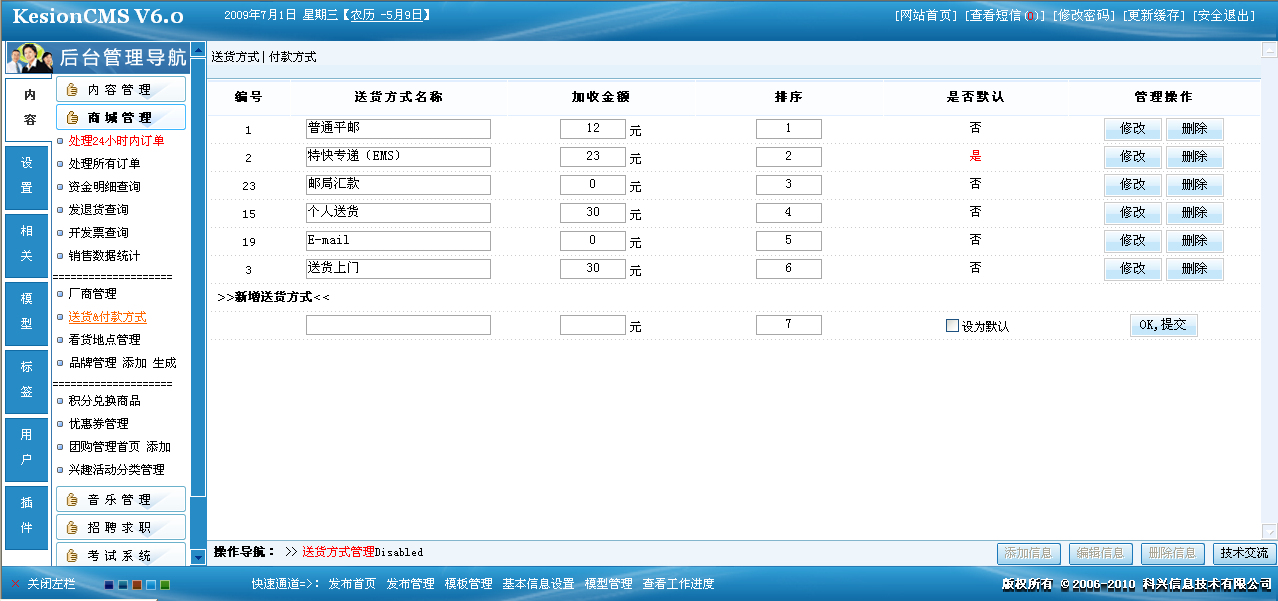Delete the 送货上门 delivery method
Viewport: 1278px width, 601px height.
[1194, 269]
